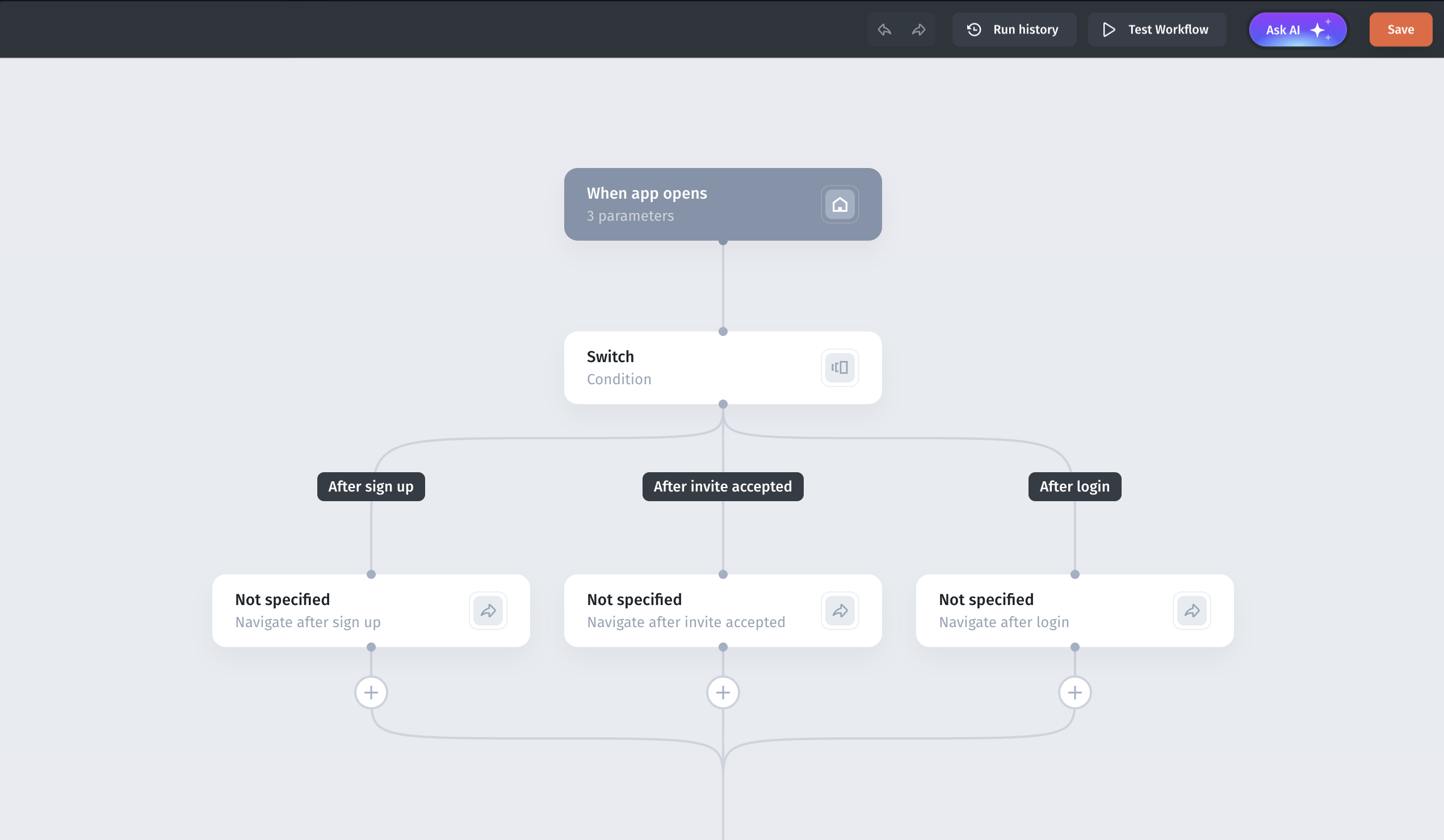Click the Switch condition icon
The image size is (1444, 840).
point(839,368)
